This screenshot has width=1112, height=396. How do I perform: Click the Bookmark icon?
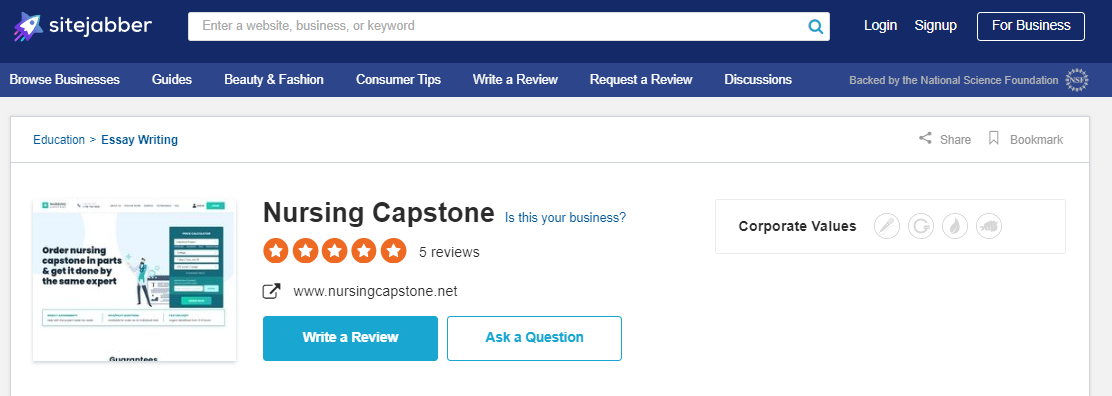994,138
